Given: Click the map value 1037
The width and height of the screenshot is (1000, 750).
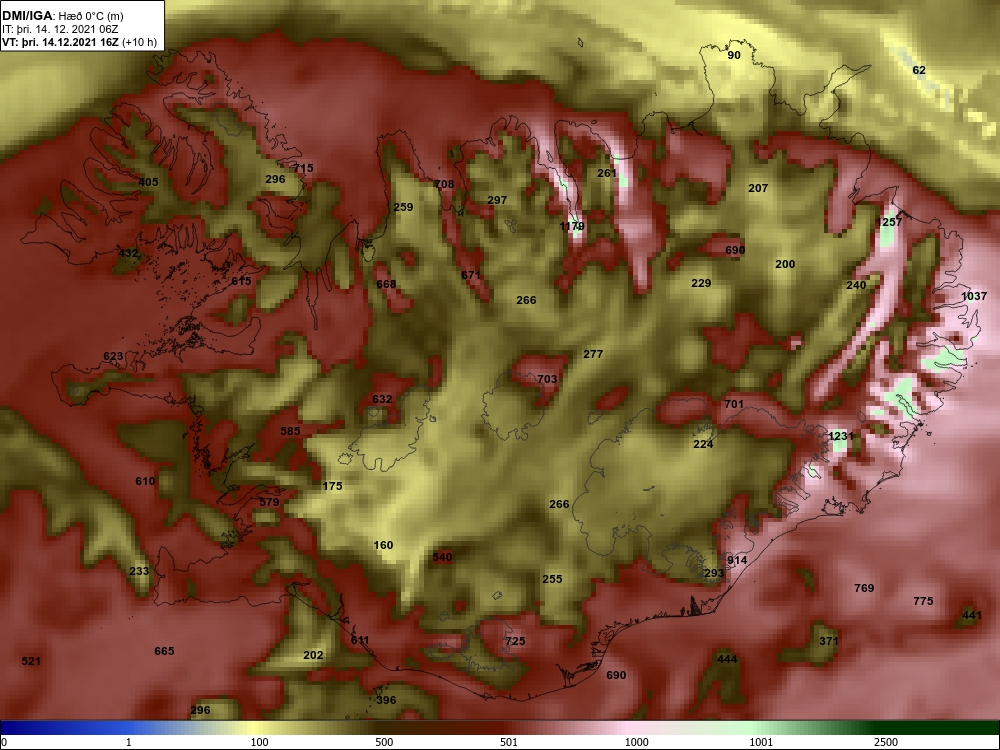Looking at the screenshot, I should pyautogui.click(x=974, y=296).
